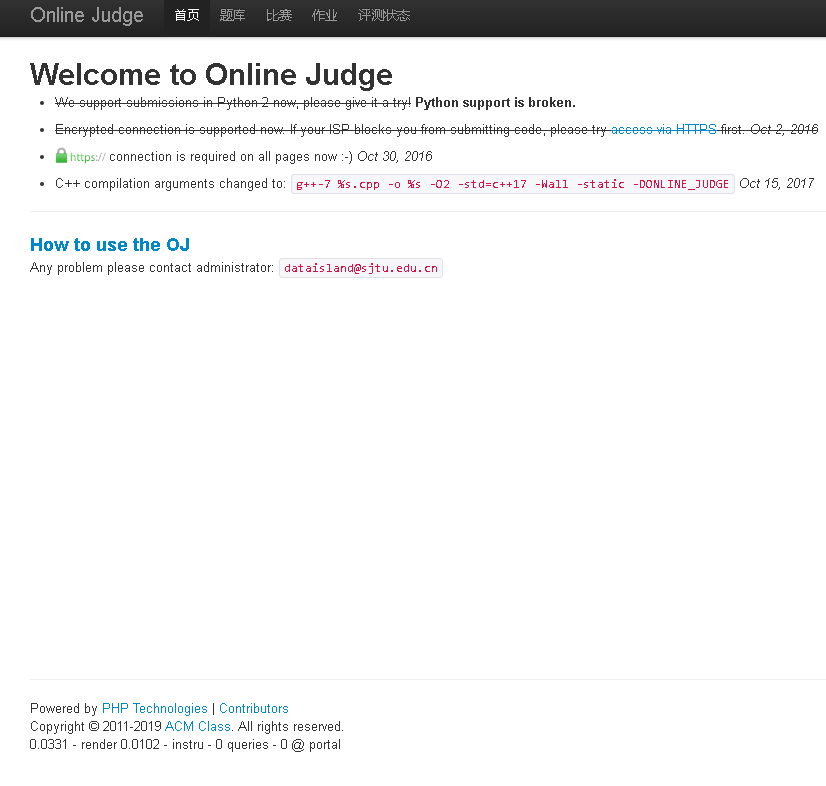Screen dimensions: 826x786
Task: Click the green https:// text
Action: coord(88,157)
